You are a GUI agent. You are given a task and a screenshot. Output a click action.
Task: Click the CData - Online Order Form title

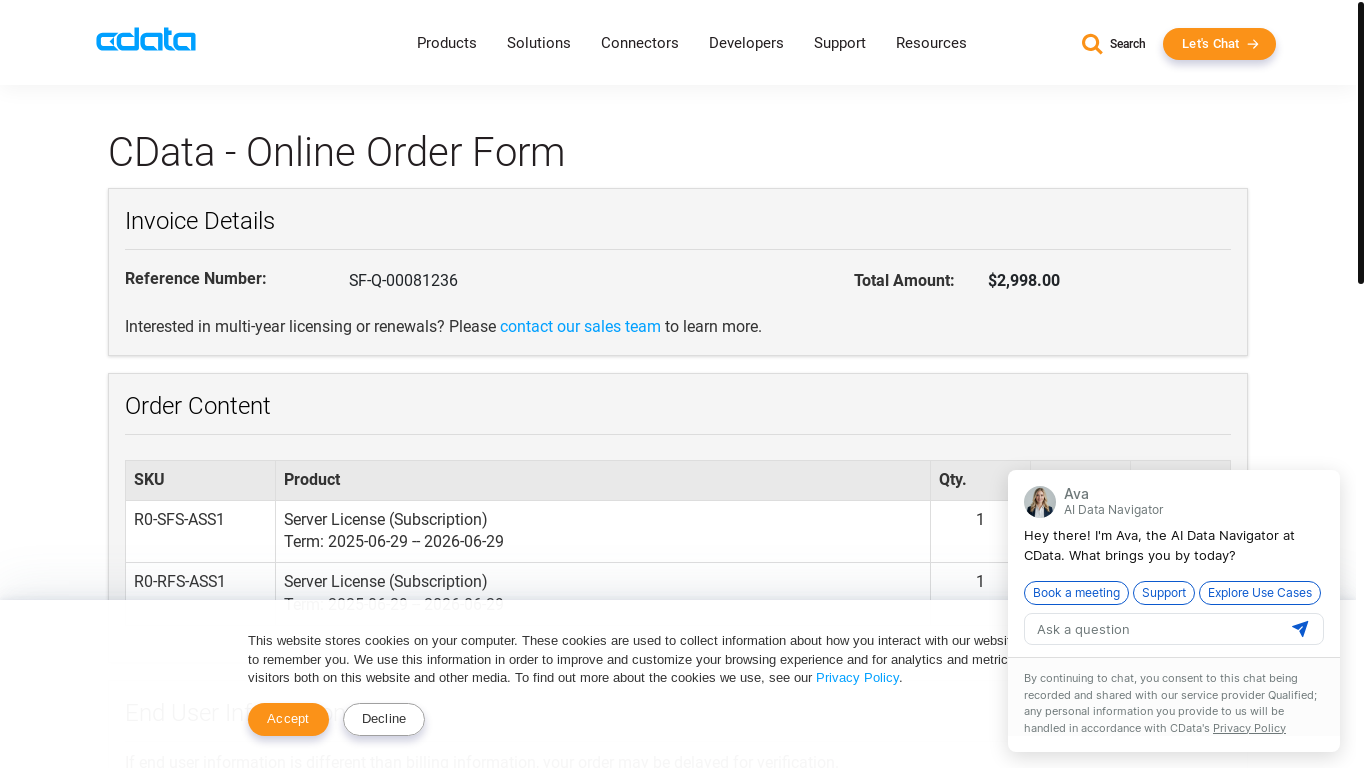tap(336, 152)
